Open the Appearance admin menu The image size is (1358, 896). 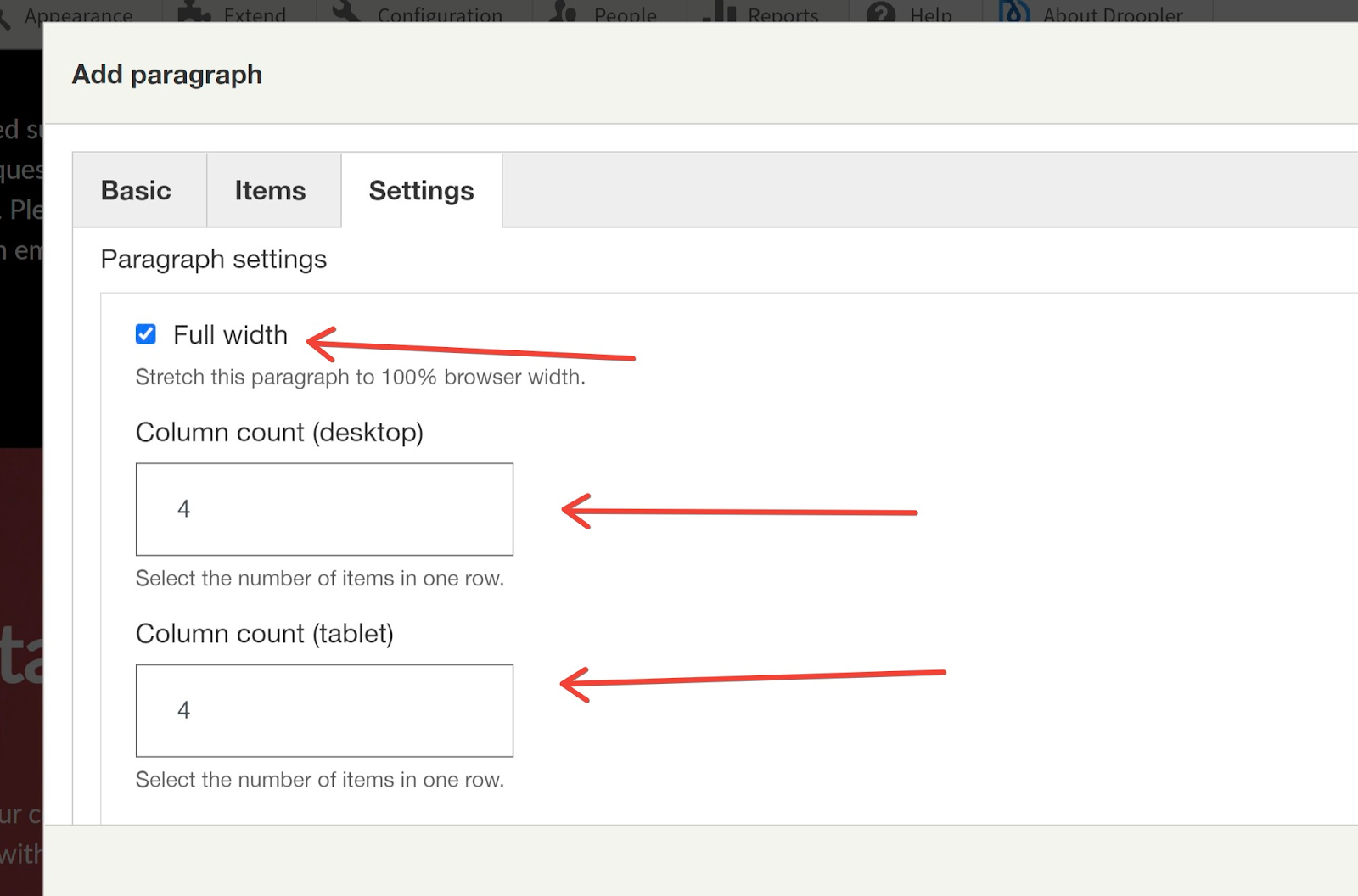tap(78, 14)
